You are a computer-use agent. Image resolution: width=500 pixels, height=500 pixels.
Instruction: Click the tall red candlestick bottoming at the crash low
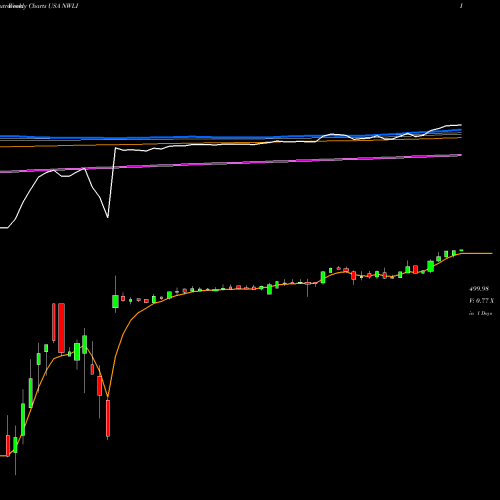pyautogui.click(x=108, y=418)
